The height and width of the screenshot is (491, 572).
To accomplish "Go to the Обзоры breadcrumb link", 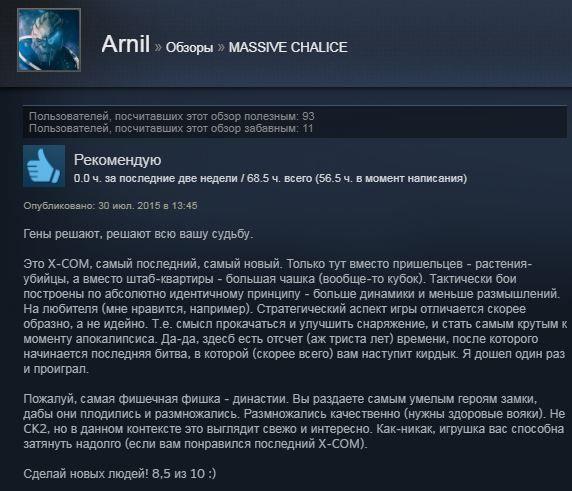I will coord(189,48).
